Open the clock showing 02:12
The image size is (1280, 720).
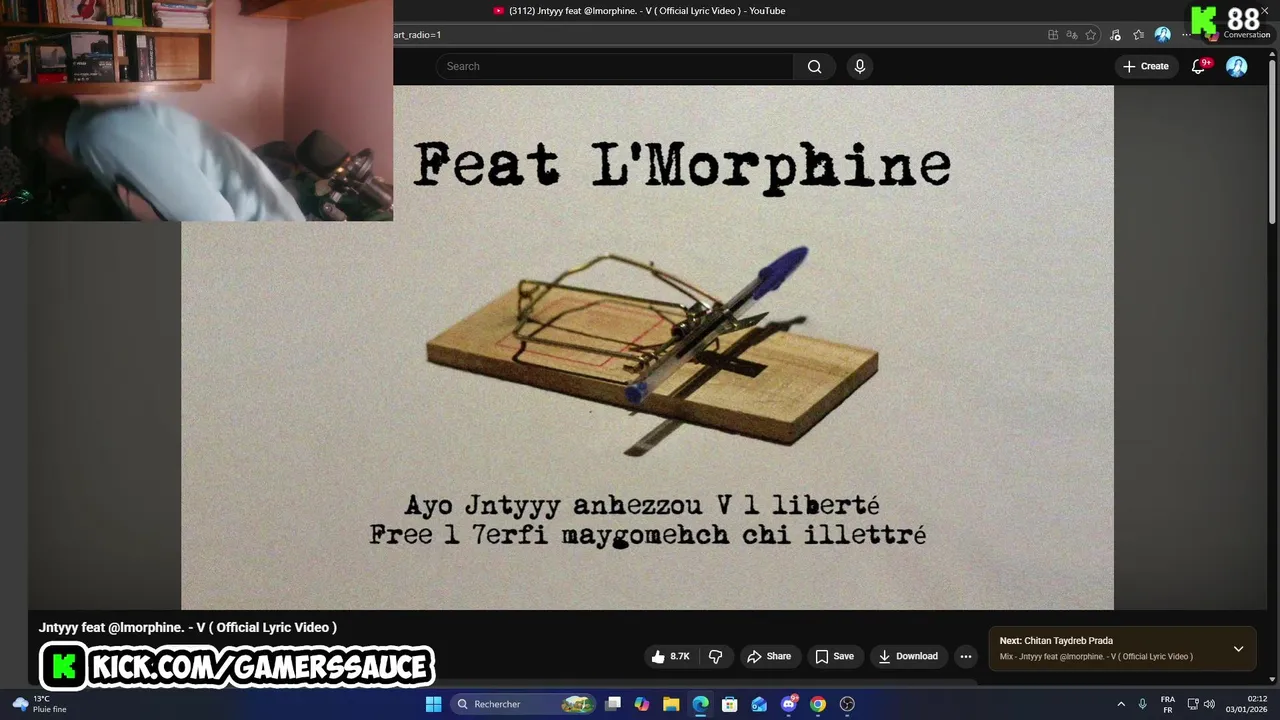pyautogui.click(x=1247, y=704)
